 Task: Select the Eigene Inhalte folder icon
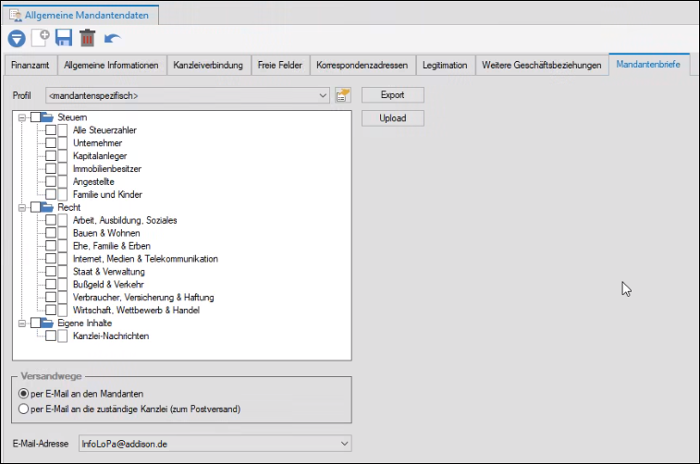click(47, 323)
